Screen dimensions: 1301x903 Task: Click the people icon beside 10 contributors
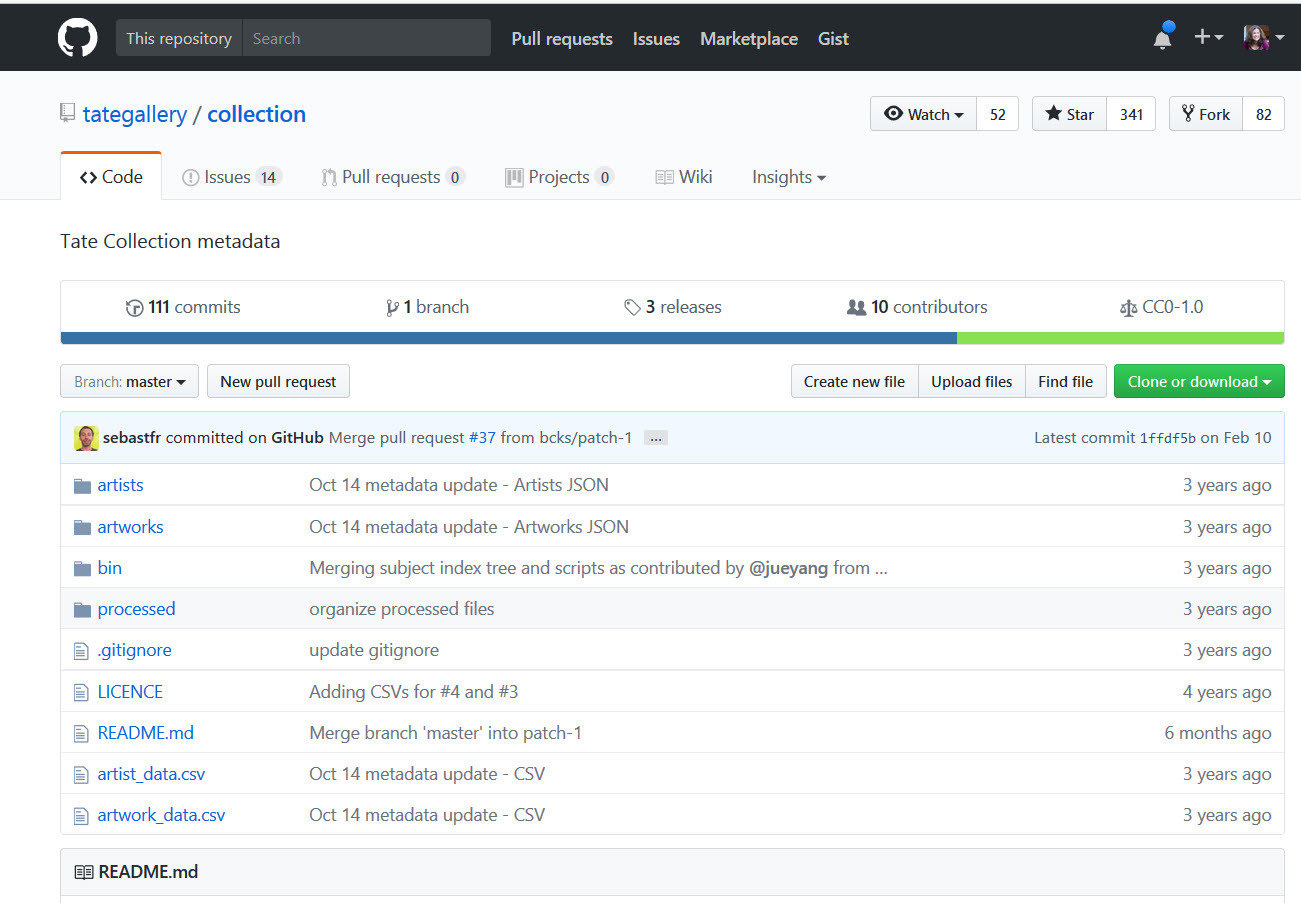point(856,308)
